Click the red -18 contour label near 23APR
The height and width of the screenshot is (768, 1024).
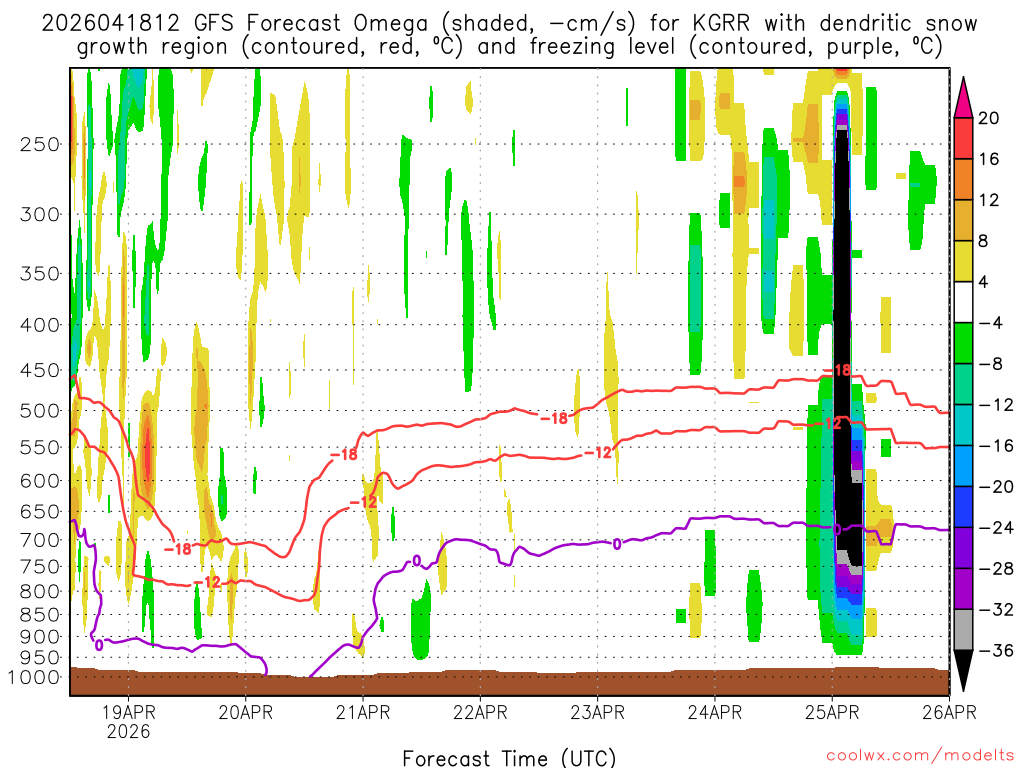click(x=554, y=419)
